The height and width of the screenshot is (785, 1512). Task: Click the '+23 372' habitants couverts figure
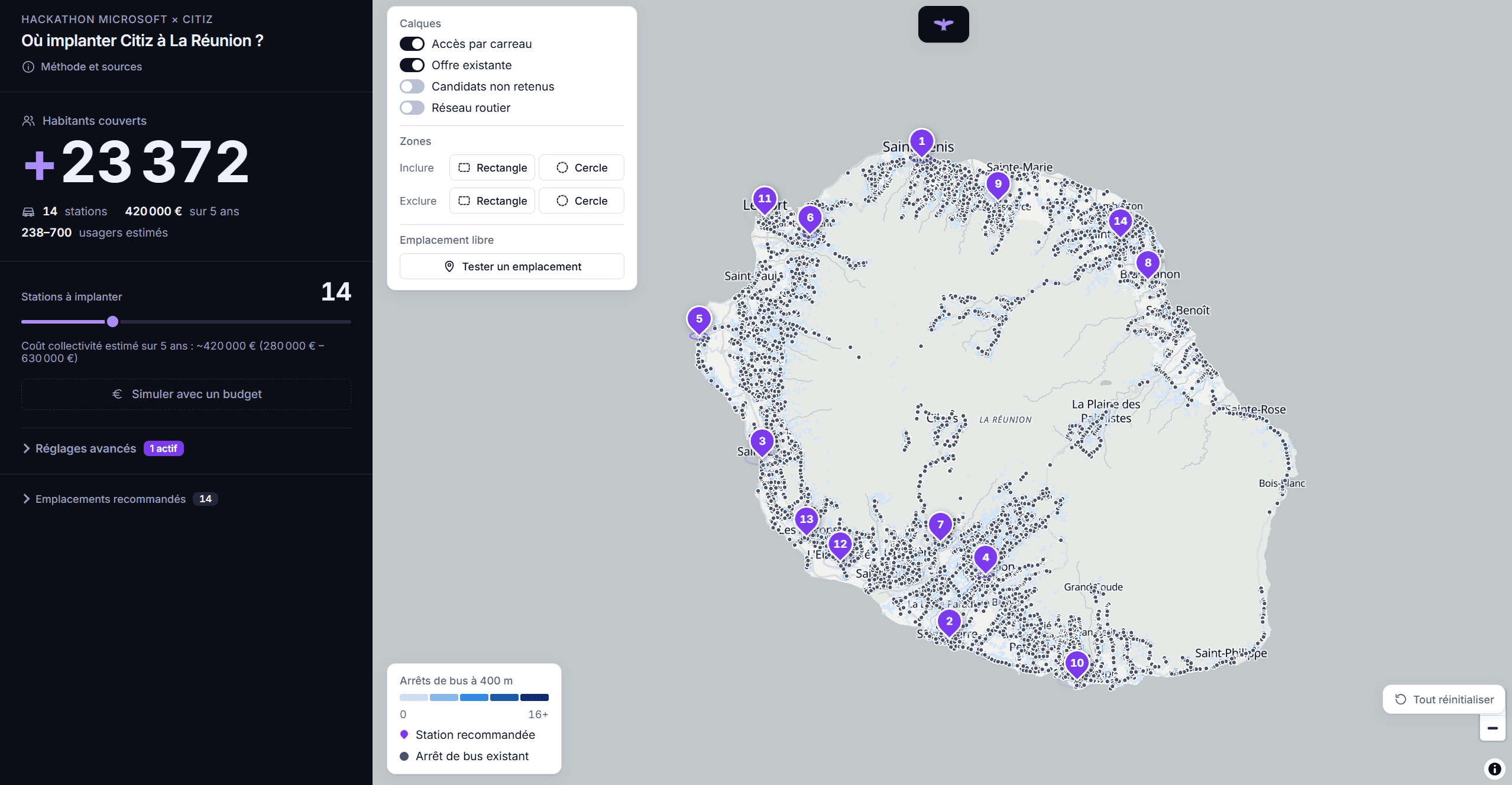[137, 162]
